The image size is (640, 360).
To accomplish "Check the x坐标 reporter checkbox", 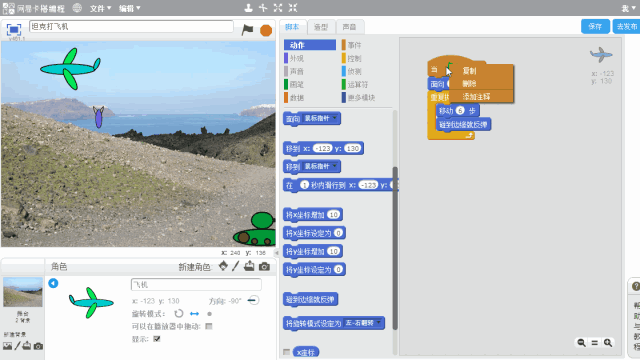I will click(287, 352).
